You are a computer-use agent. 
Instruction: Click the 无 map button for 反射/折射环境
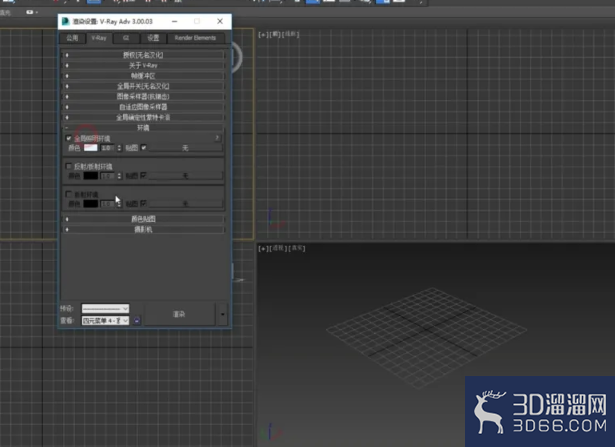pyautogui.click(x=185, y=176)
